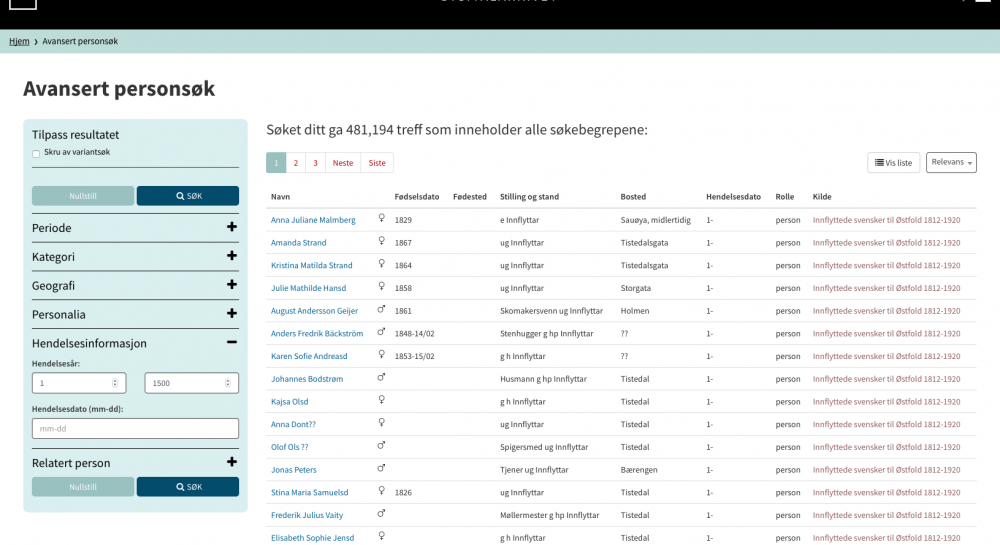The image size is (1000, 545).
Task: Select current page 1 in pagination
Action: [x=276, y=163]
